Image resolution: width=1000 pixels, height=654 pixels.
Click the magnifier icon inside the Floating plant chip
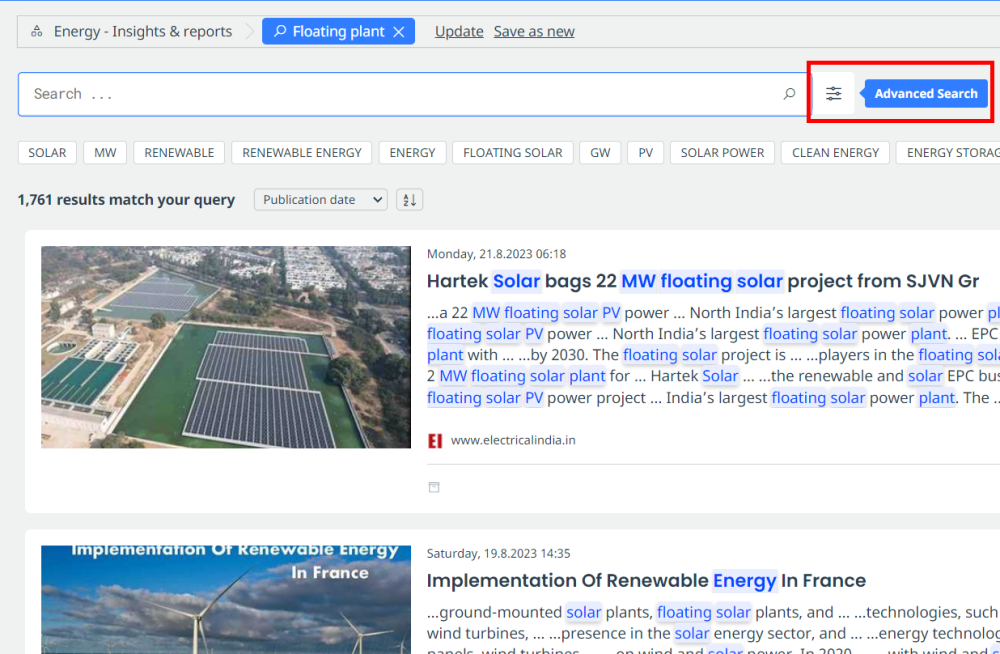281,31
